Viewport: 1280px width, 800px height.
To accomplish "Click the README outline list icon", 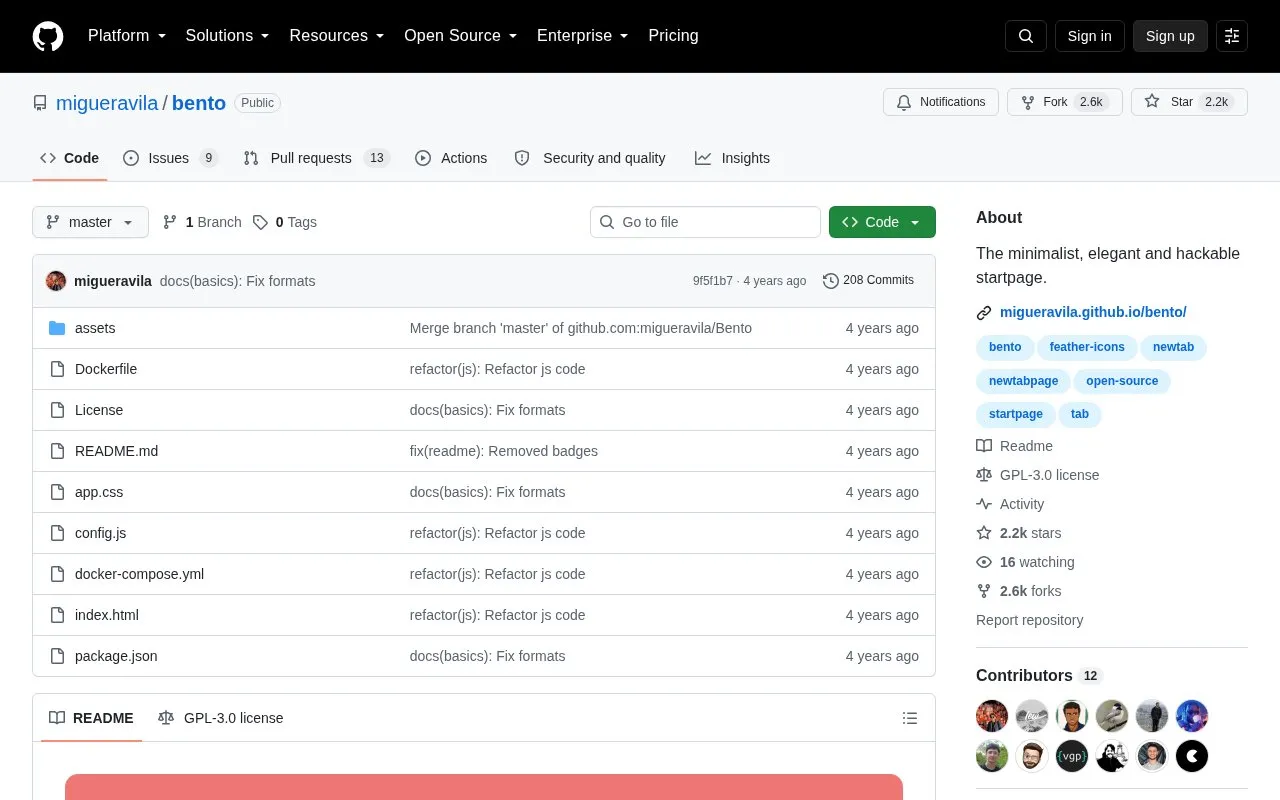I will pos(910,718).
